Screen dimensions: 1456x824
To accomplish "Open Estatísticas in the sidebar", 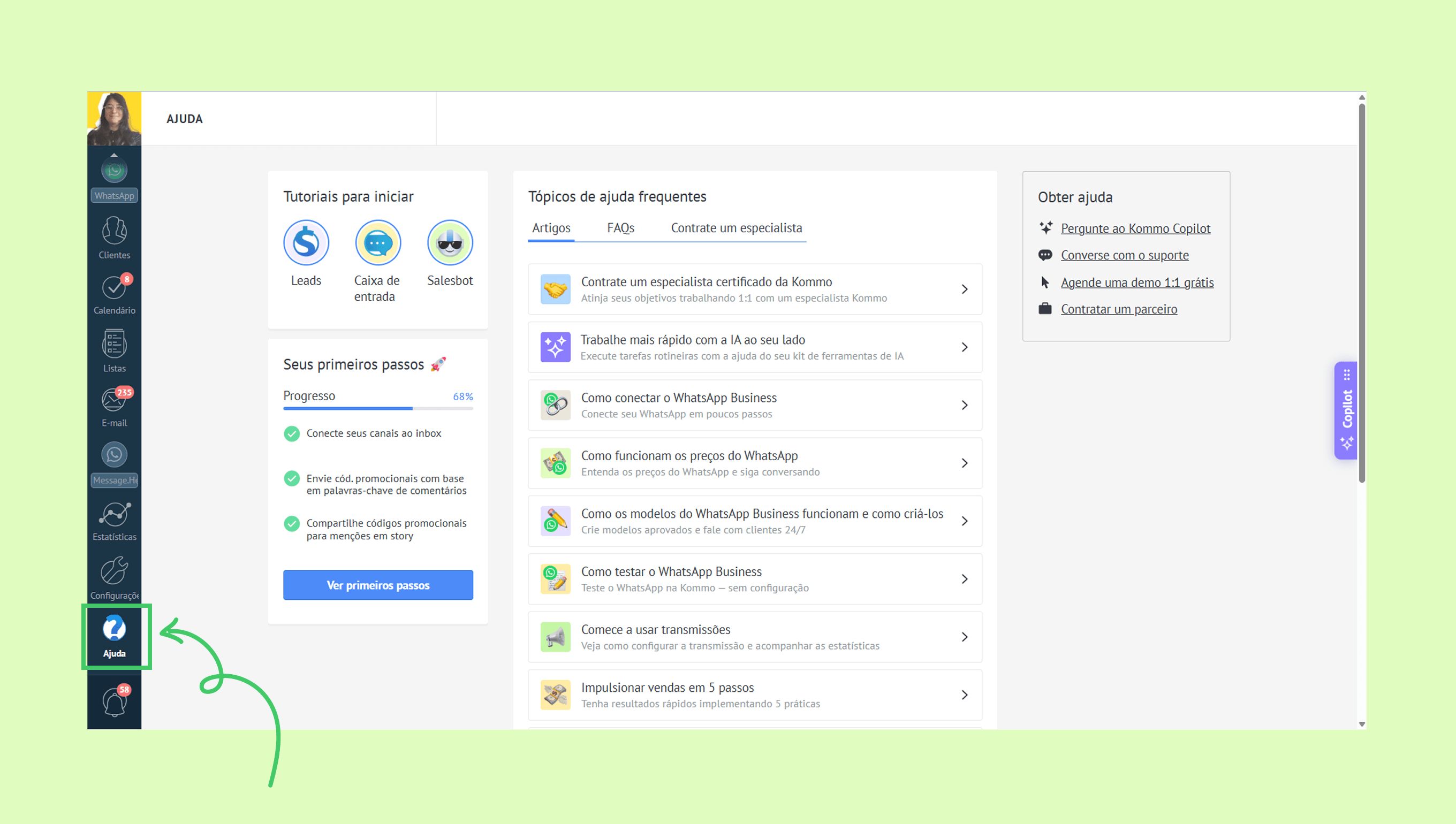I will click(114, 514).
